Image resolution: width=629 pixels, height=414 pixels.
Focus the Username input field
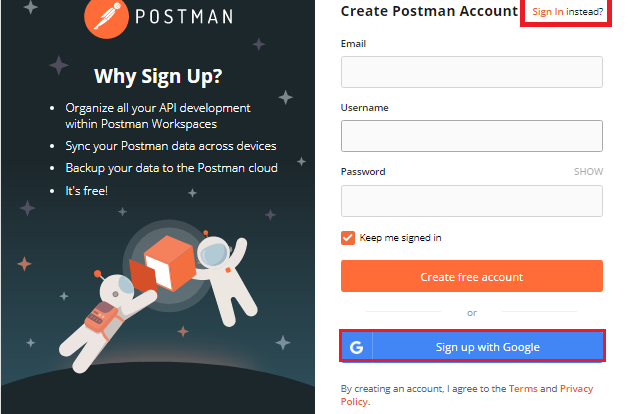[471, 135]
